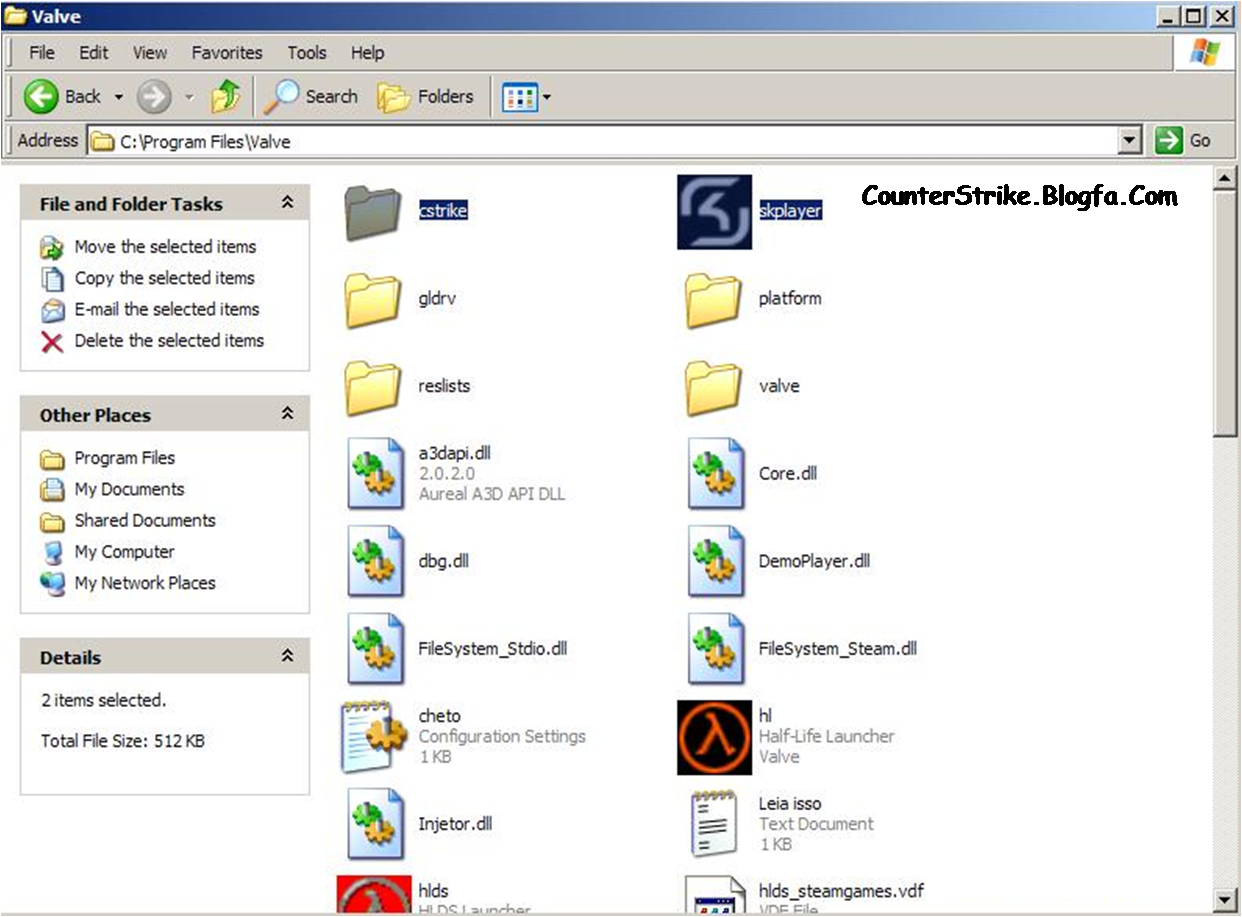Toggle the Folders pane button
The width and height of the screenshot is (1242, 917).
tap(425, 96)
